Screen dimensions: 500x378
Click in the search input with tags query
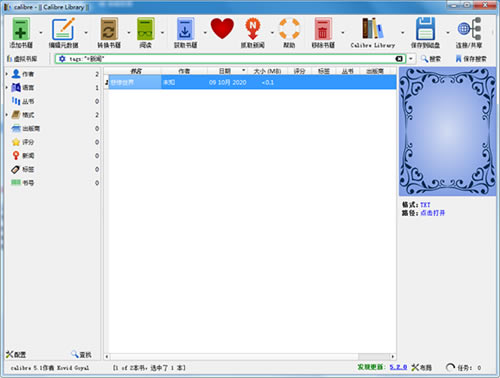coord(230,59)
